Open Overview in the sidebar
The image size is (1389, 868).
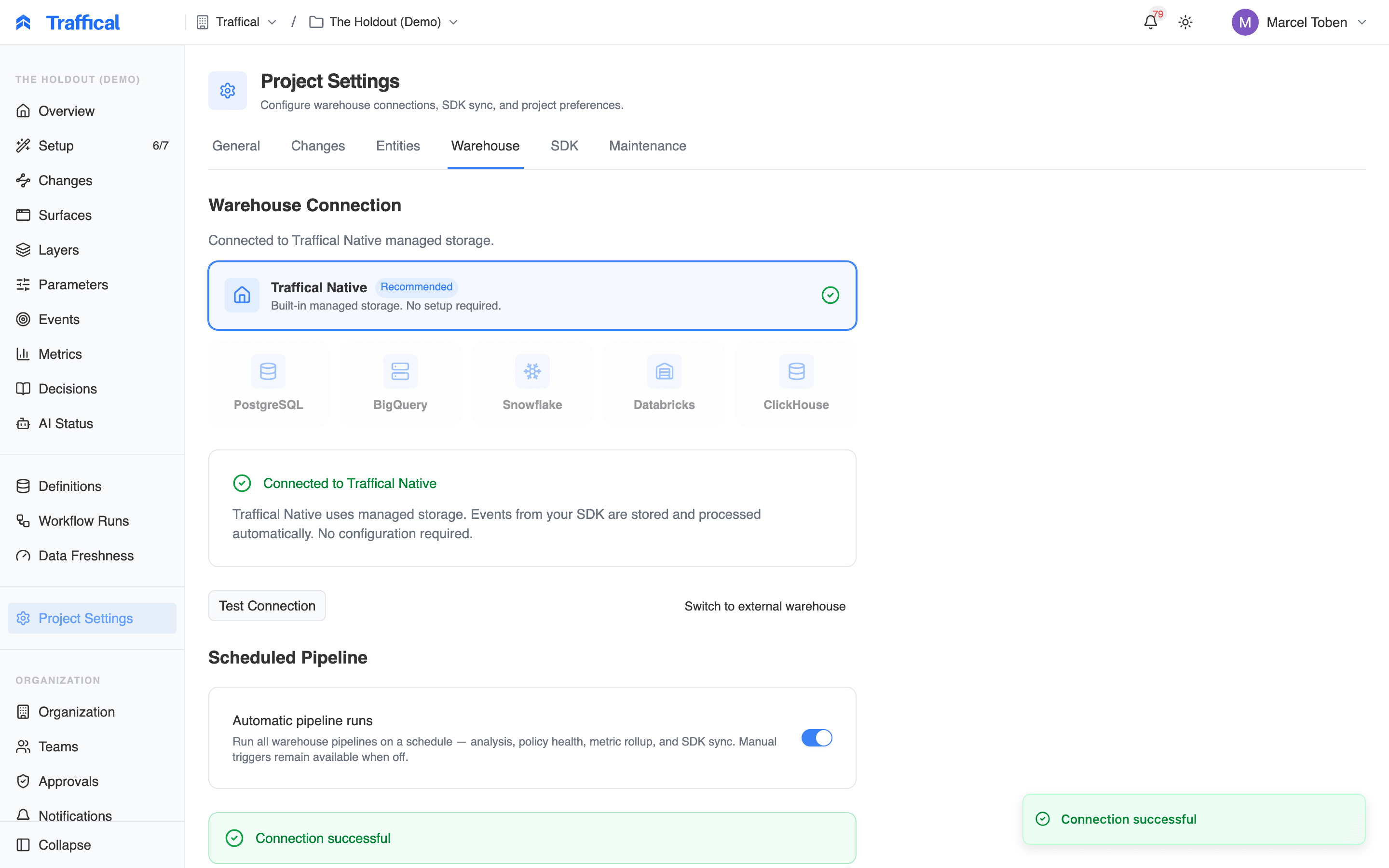(x=92, y=111)
